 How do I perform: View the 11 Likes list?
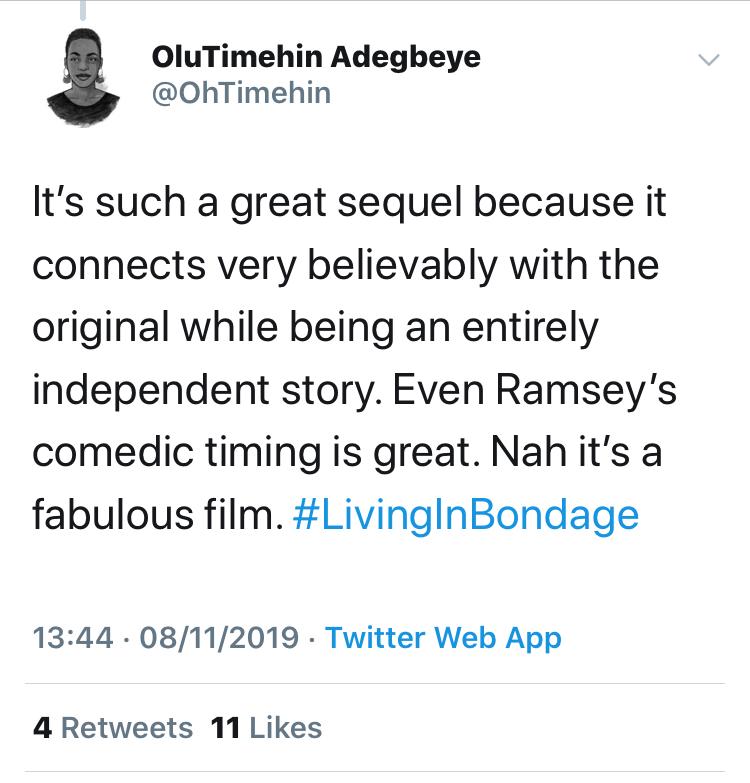coord(267,727)
